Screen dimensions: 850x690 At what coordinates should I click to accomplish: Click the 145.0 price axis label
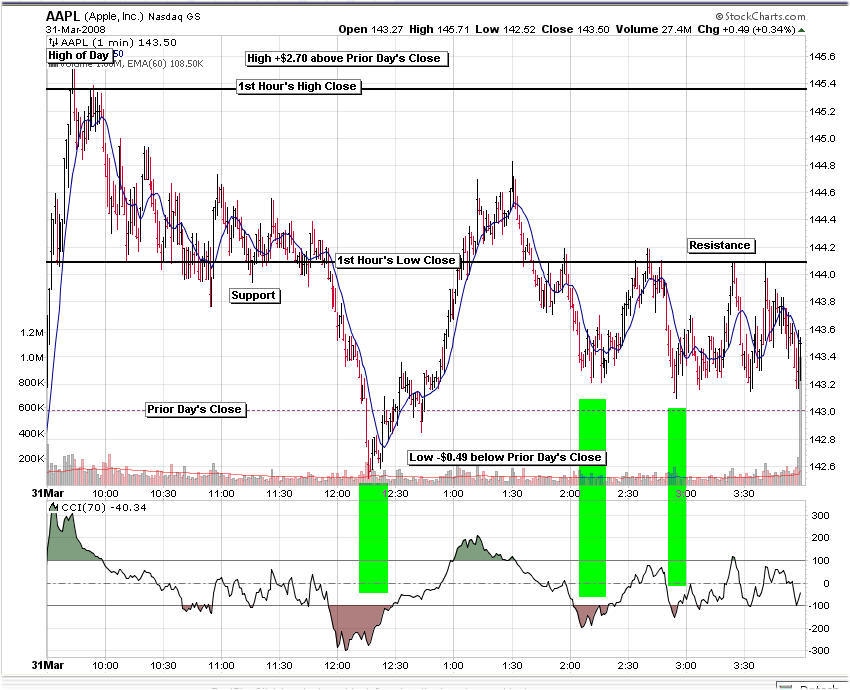pos(822,139)
